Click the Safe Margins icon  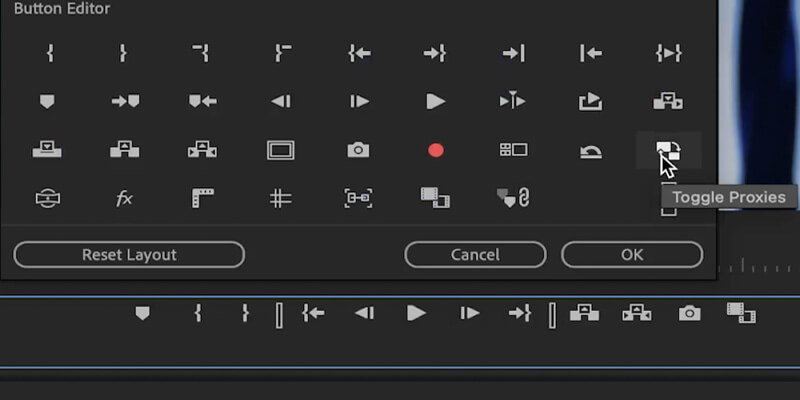pos(281,150)
